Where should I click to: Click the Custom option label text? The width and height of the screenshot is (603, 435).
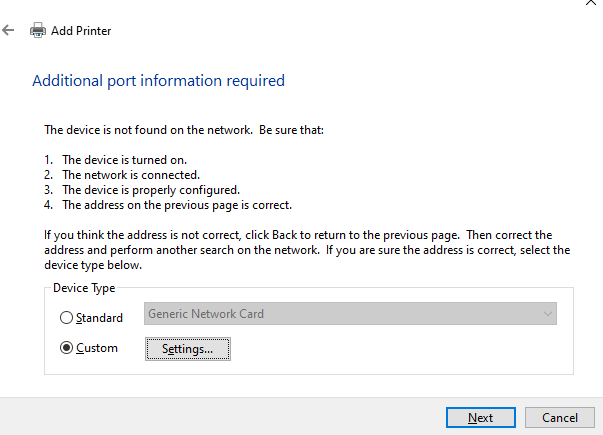pos(97,348)
